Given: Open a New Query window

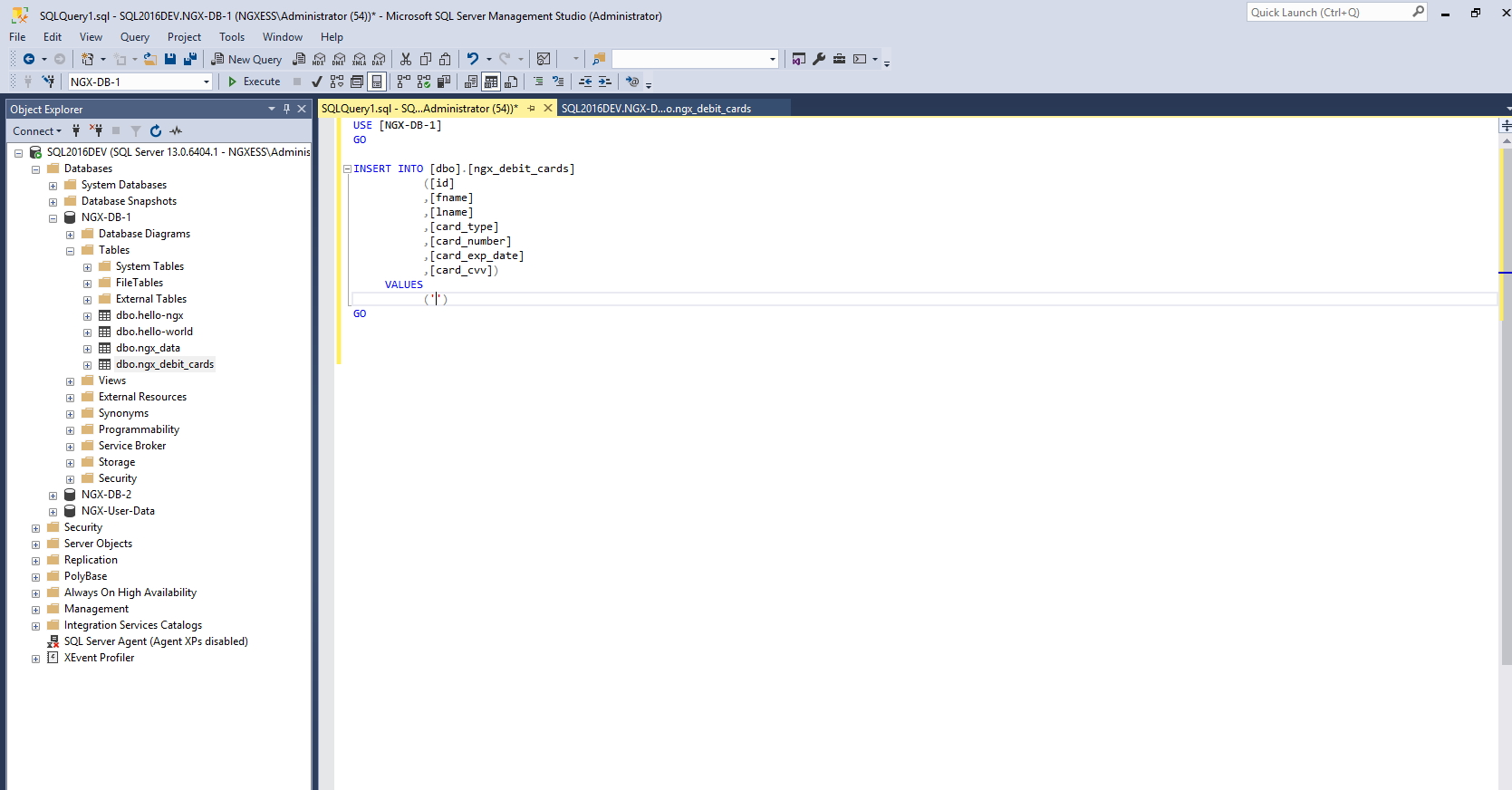Looking at the screenshot, I should (246, 59).
